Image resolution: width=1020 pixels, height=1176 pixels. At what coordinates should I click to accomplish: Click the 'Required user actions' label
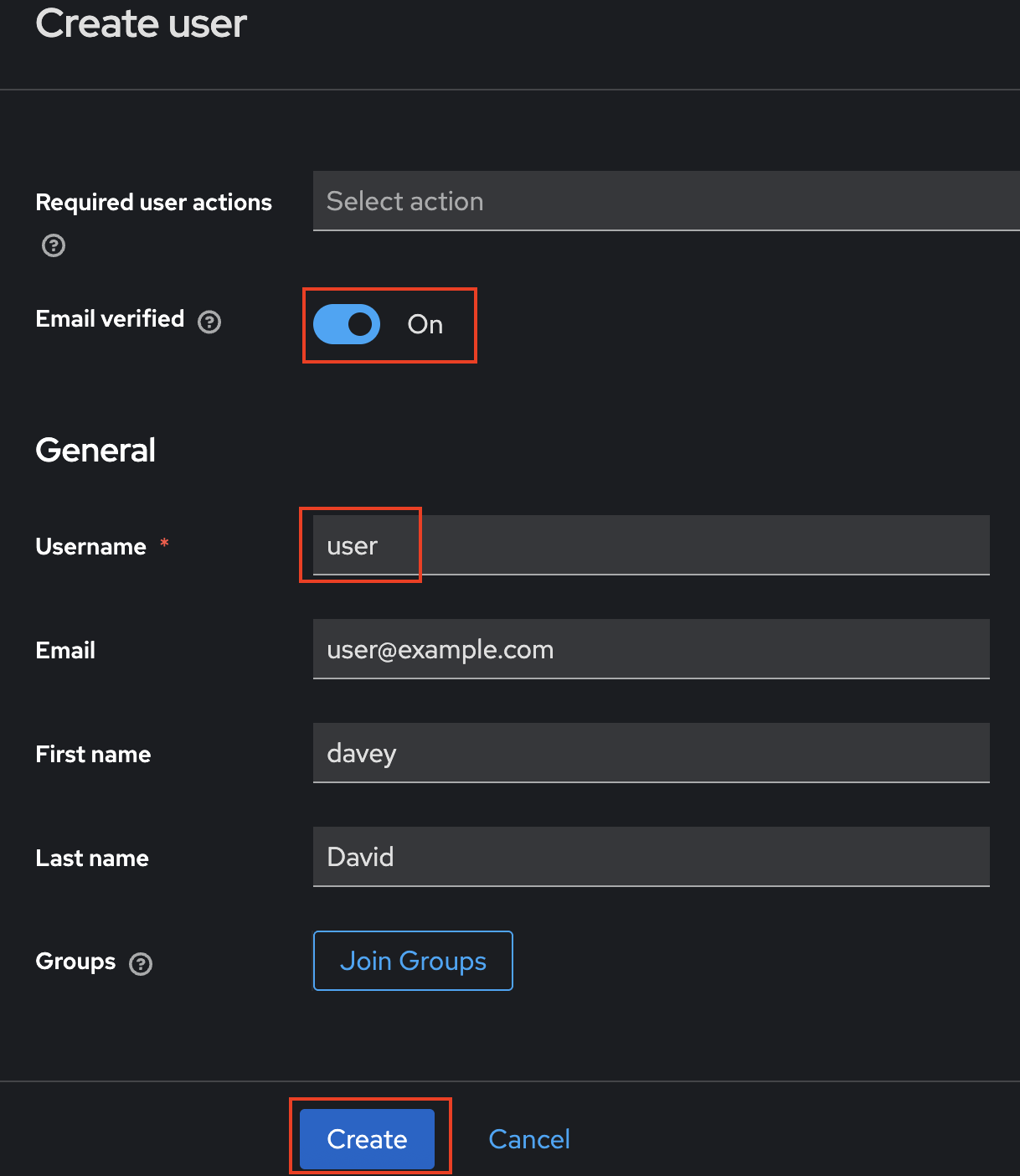click(153, 202)
